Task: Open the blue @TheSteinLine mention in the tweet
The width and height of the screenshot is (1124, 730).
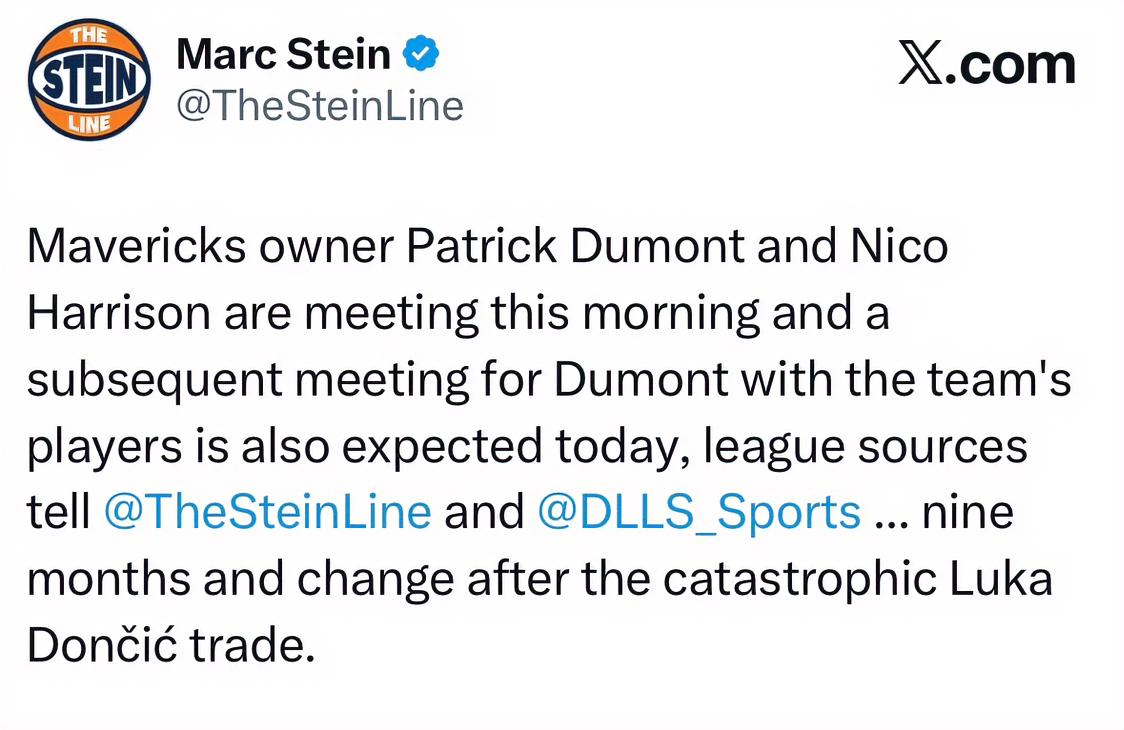Action: tap(267, 513)
